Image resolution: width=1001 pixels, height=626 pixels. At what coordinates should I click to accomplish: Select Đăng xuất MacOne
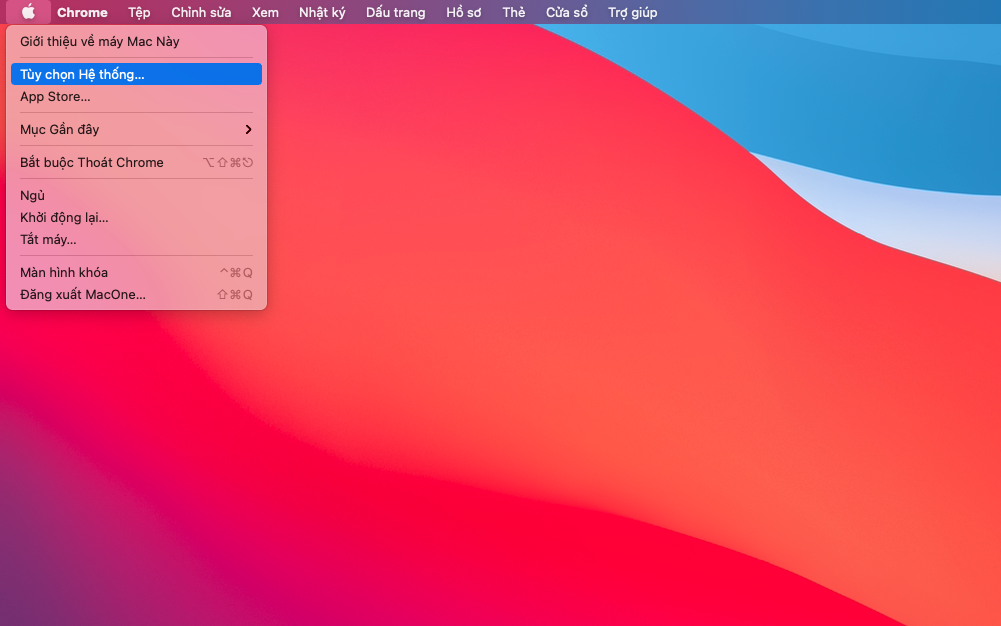tap(136, 294)
